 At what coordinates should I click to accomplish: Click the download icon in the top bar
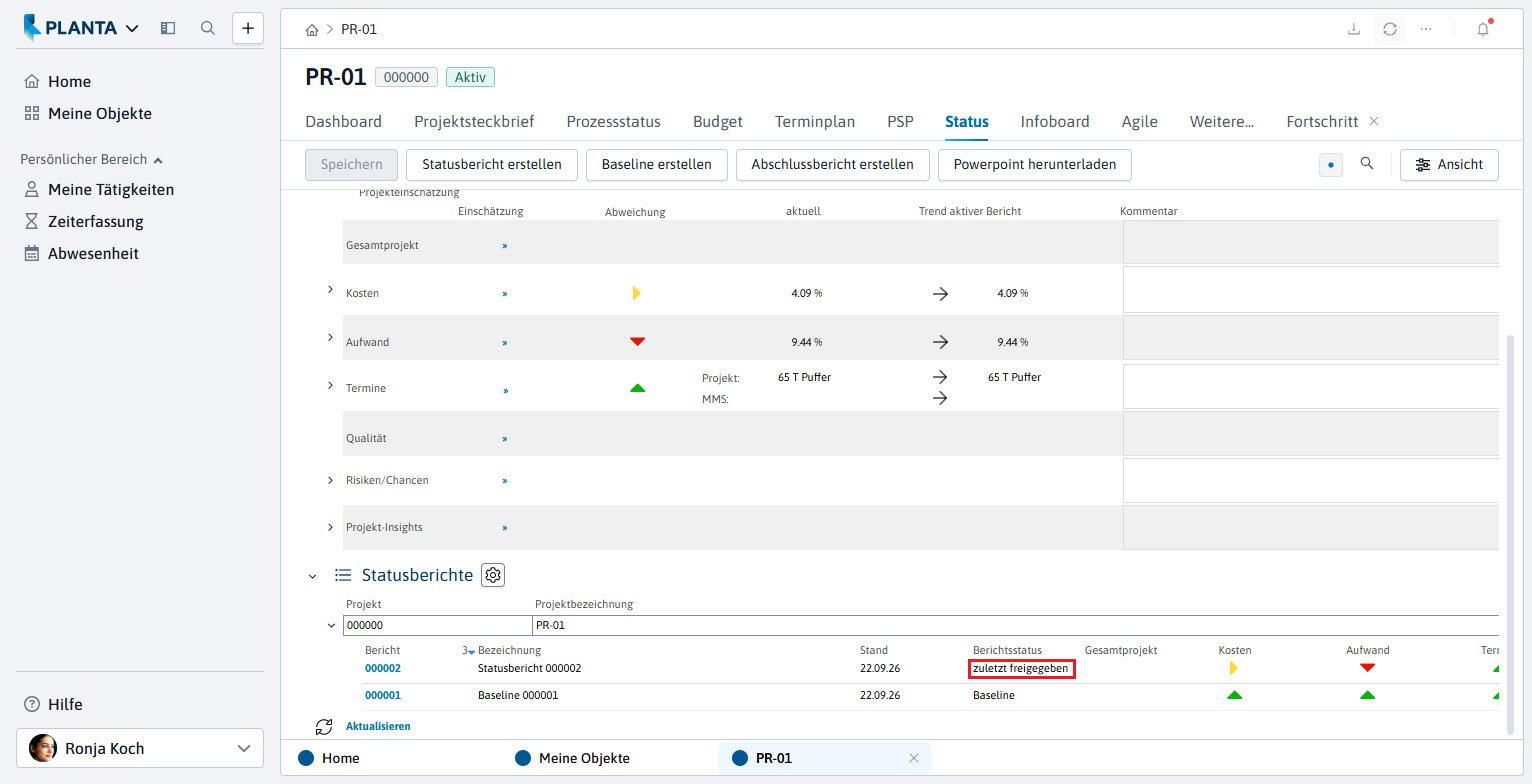(1354, 29)
